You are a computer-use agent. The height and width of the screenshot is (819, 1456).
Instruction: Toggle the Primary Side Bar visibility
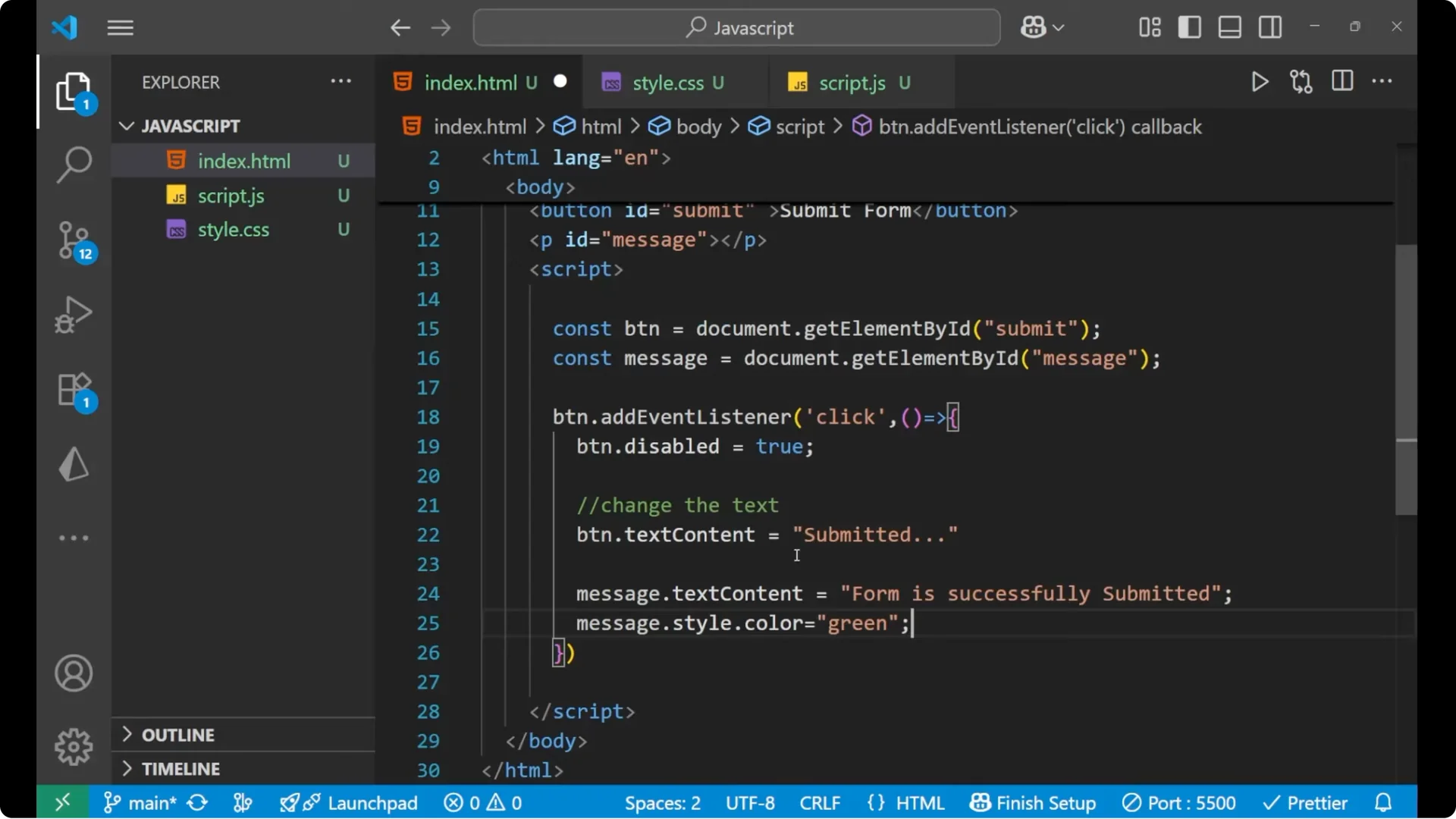point(1189,27)
